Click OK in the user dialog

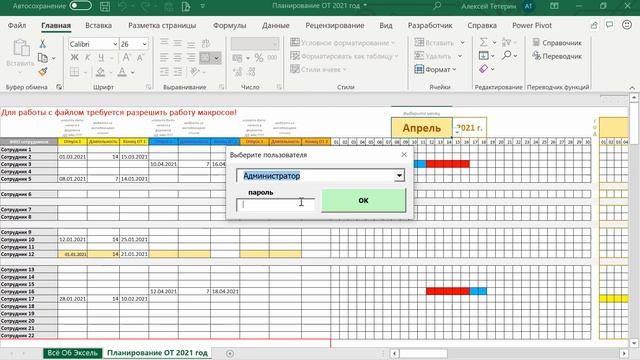[x=364, y=200]
